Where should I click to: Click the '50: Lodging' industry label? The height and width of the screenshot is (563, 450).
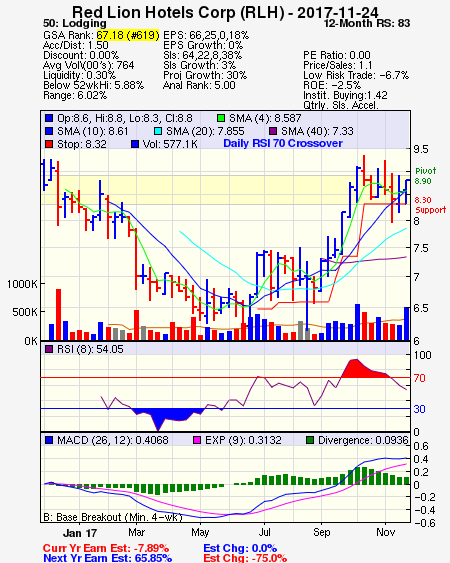(x=75, y=24)
